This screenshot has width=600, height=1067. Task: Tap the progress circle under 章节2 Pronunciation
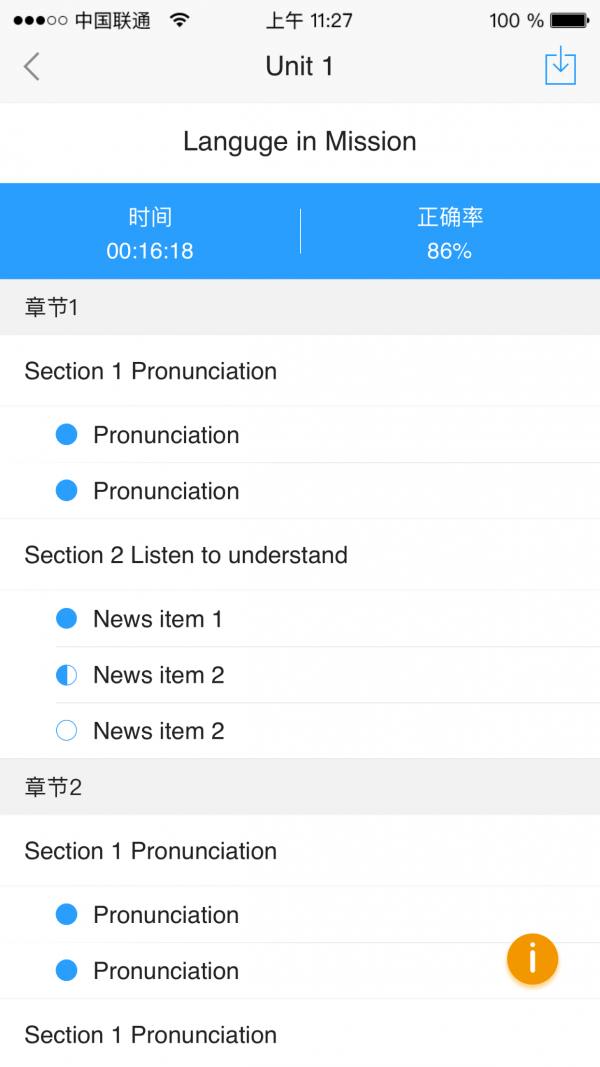point(66,914)
